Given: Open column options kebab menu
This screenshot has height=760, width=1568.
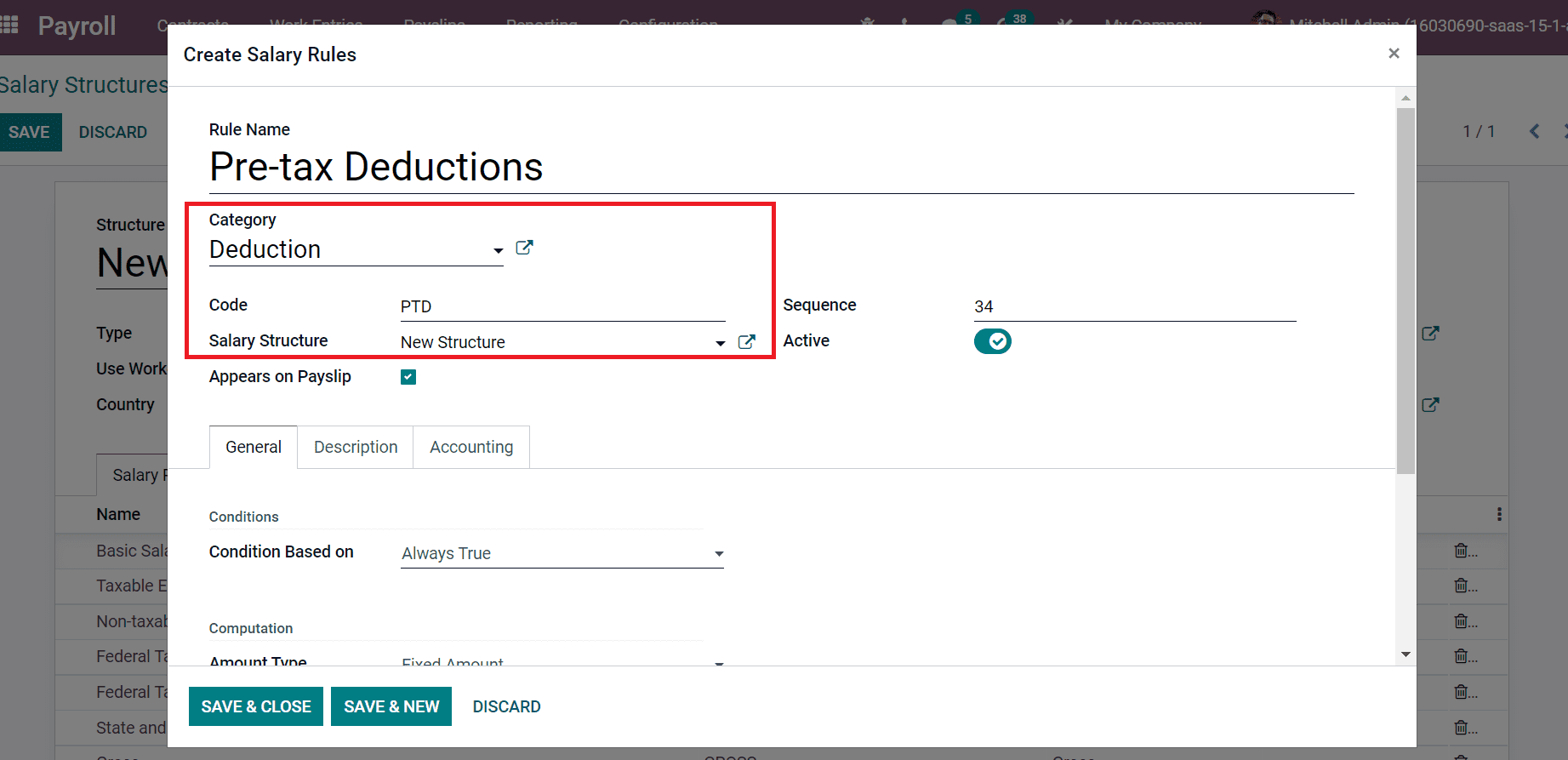Looking at the screenshot, I should coord(1498,514).
